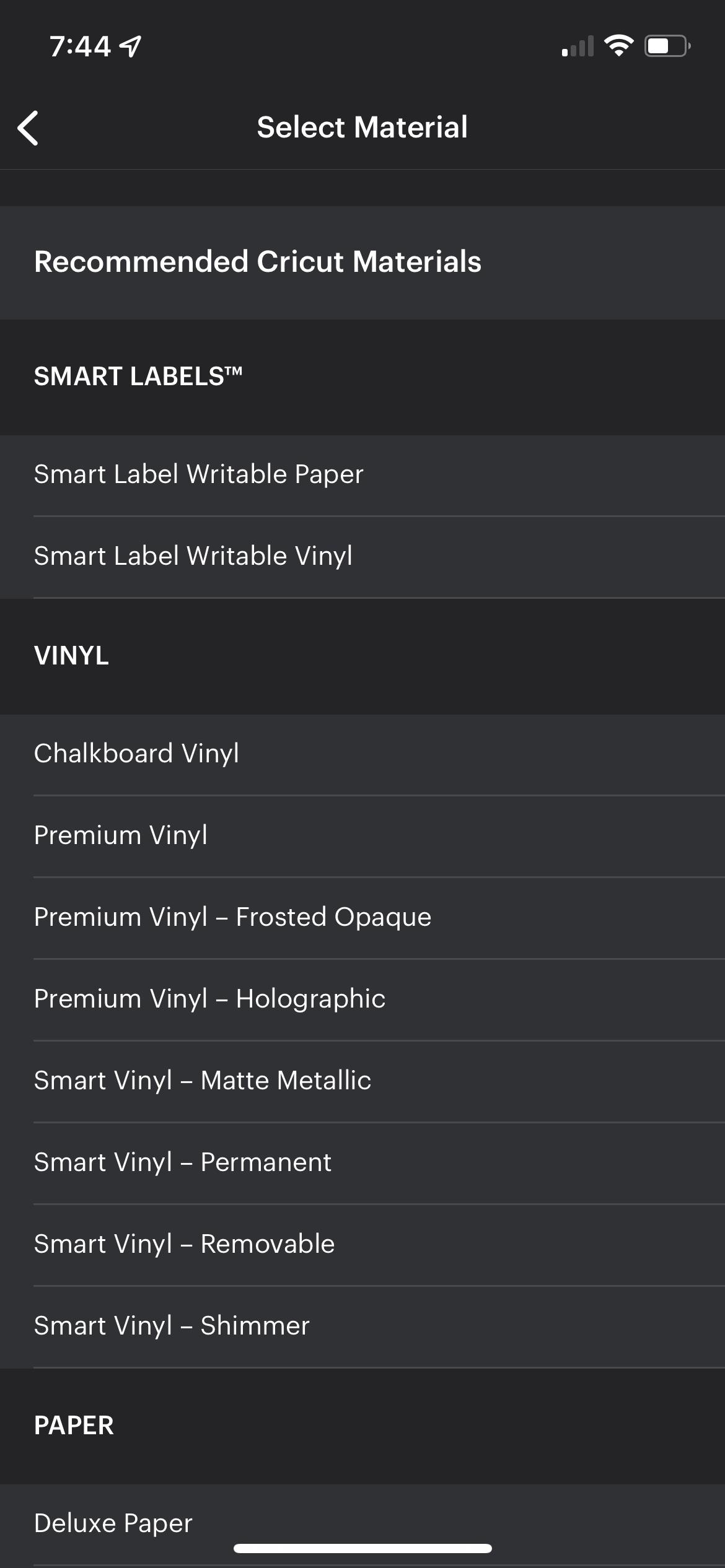Tap the battery indicator icon
Image resolution: width=725 pixels, height=1568 pixels.
pos(667,46)
